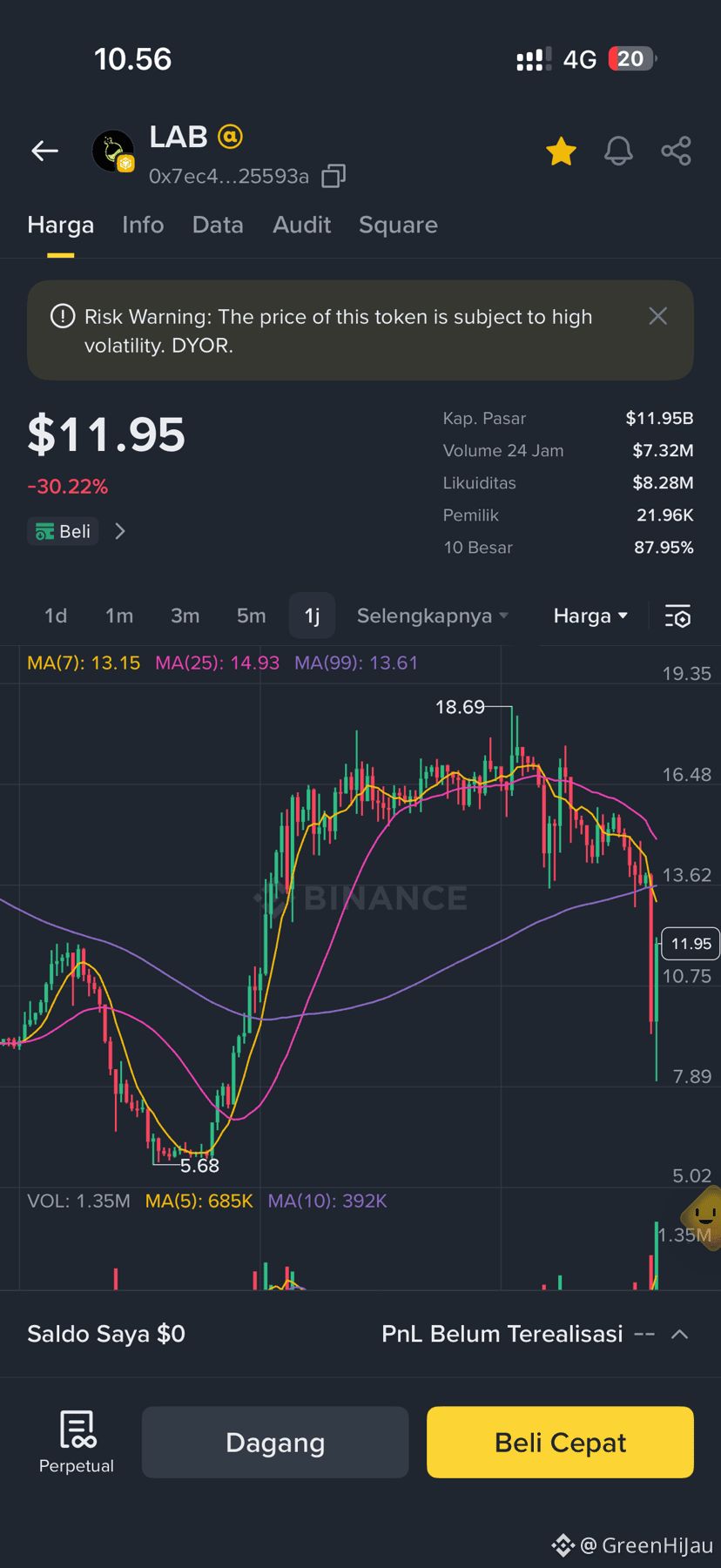Switch to the Square tab

coord(398,225)
